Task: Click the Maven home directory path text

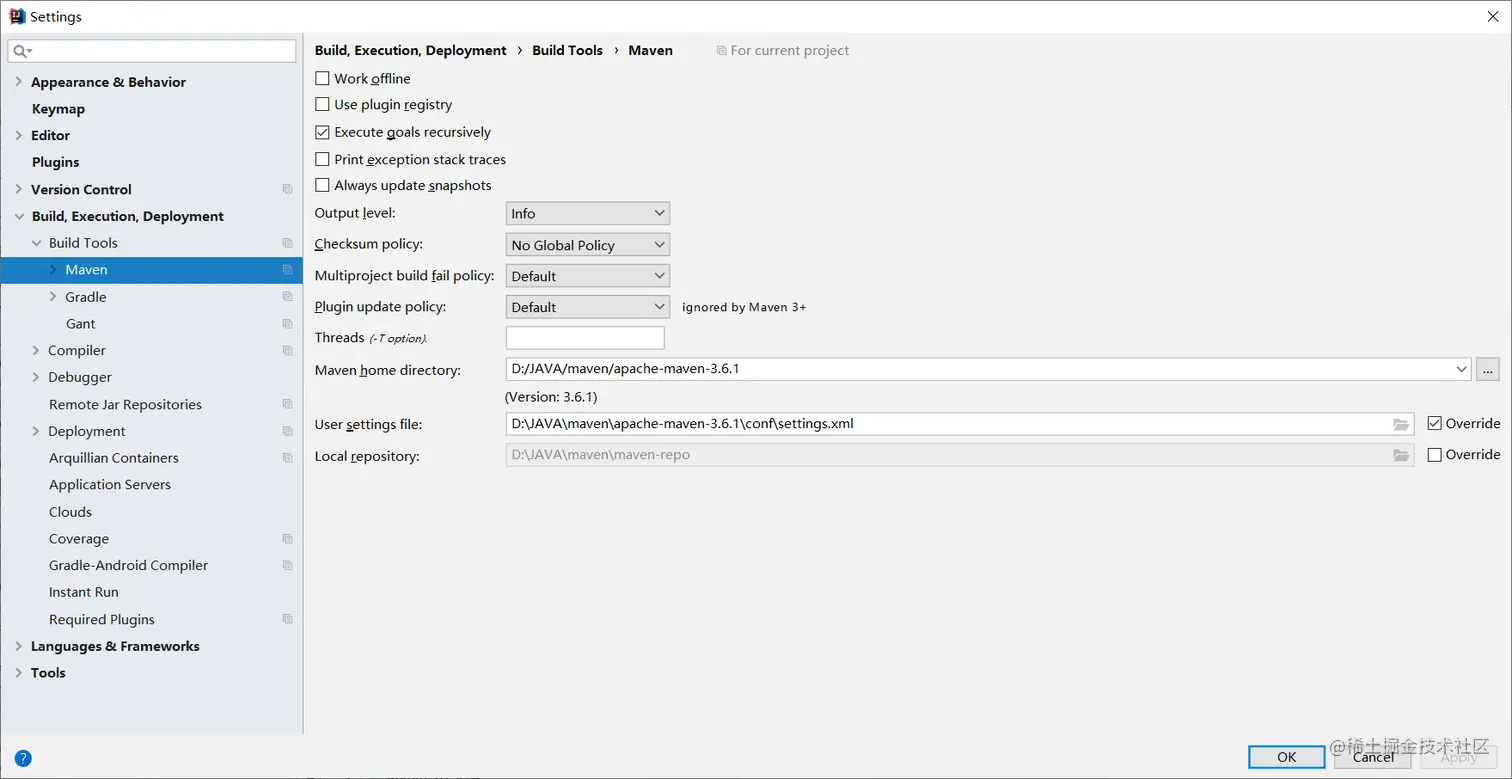Action: pos(625,369)
